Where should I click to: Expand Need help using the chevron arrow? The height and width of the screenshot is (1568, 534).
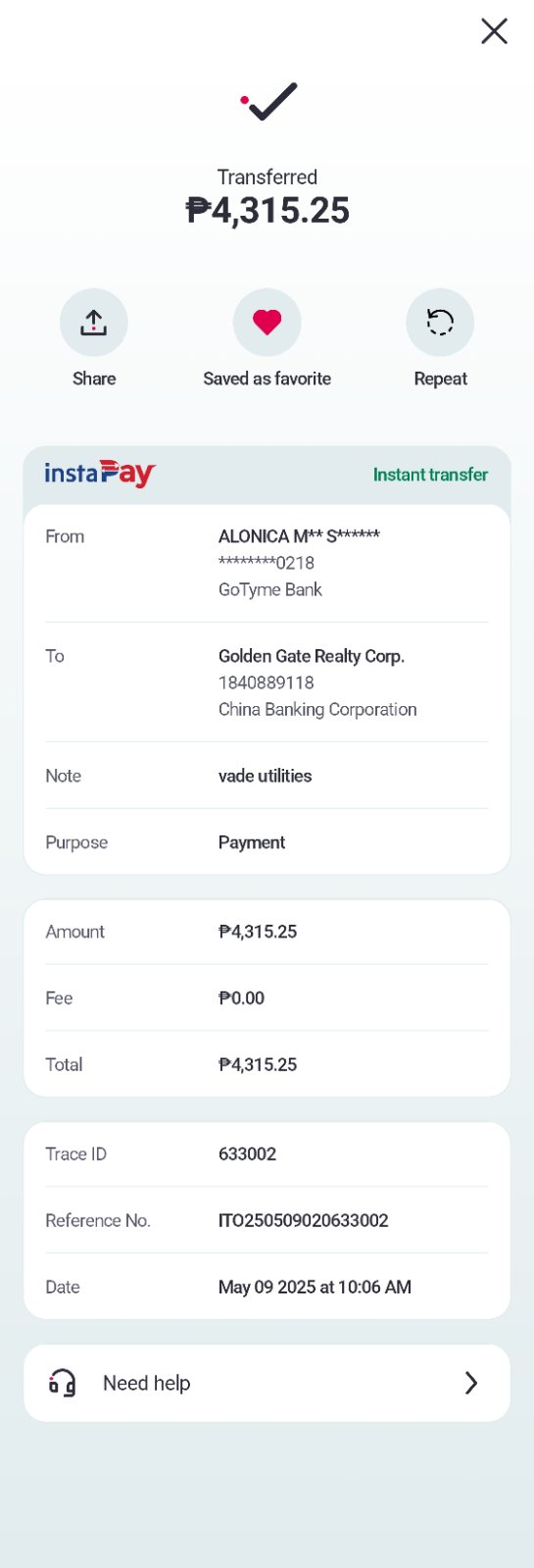pyautogui.click(x=471, y=1383)
